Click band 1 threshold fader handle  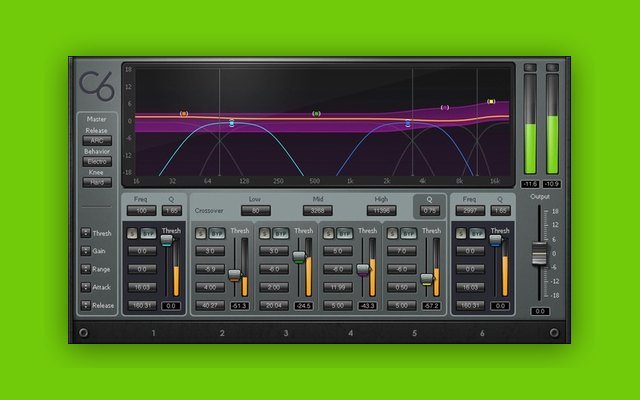click(x=167, y=240)
